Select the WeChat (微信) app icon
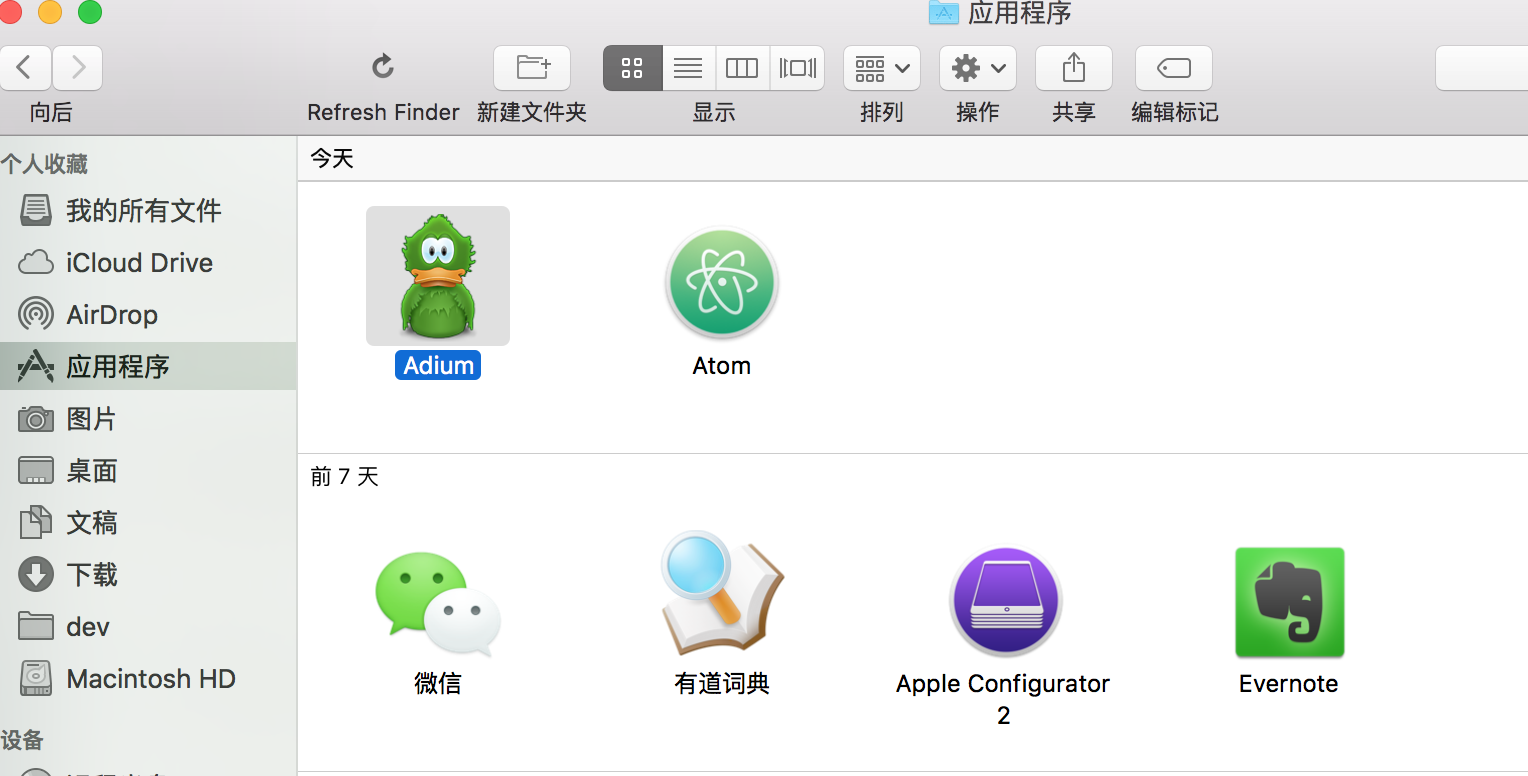This screenshot has width=1528, height=776. 438,603
